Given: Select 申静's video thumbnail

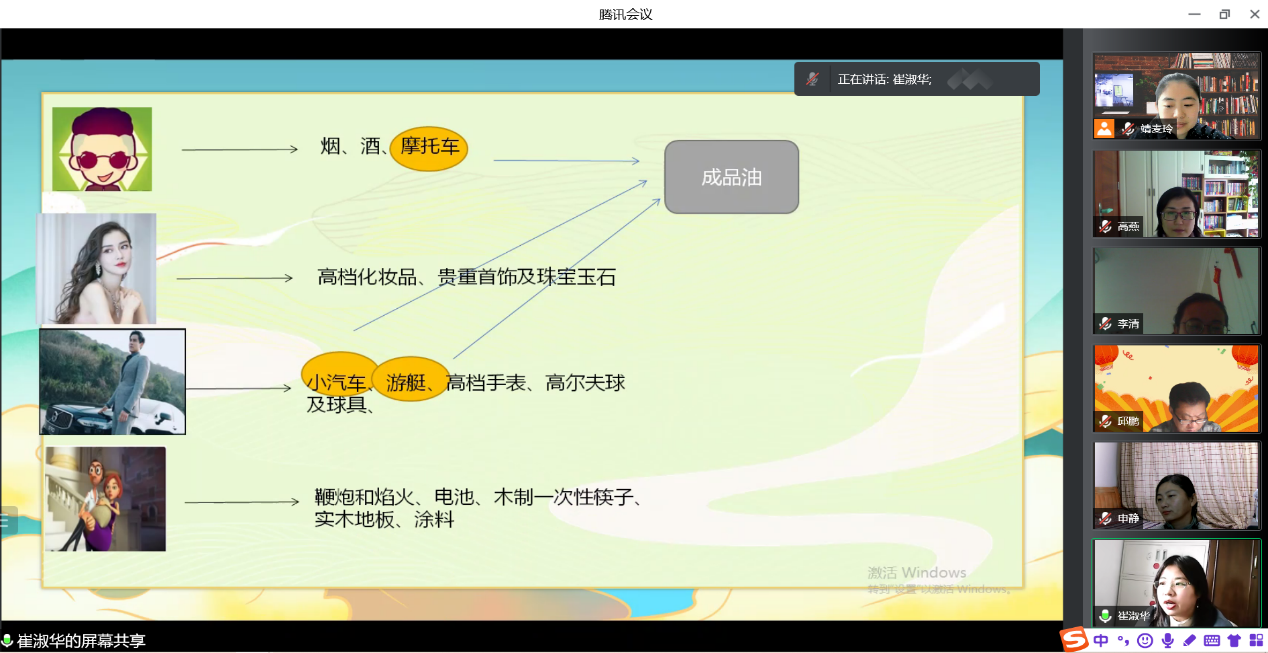Looking at the screenshot, I should (1176, 485).
